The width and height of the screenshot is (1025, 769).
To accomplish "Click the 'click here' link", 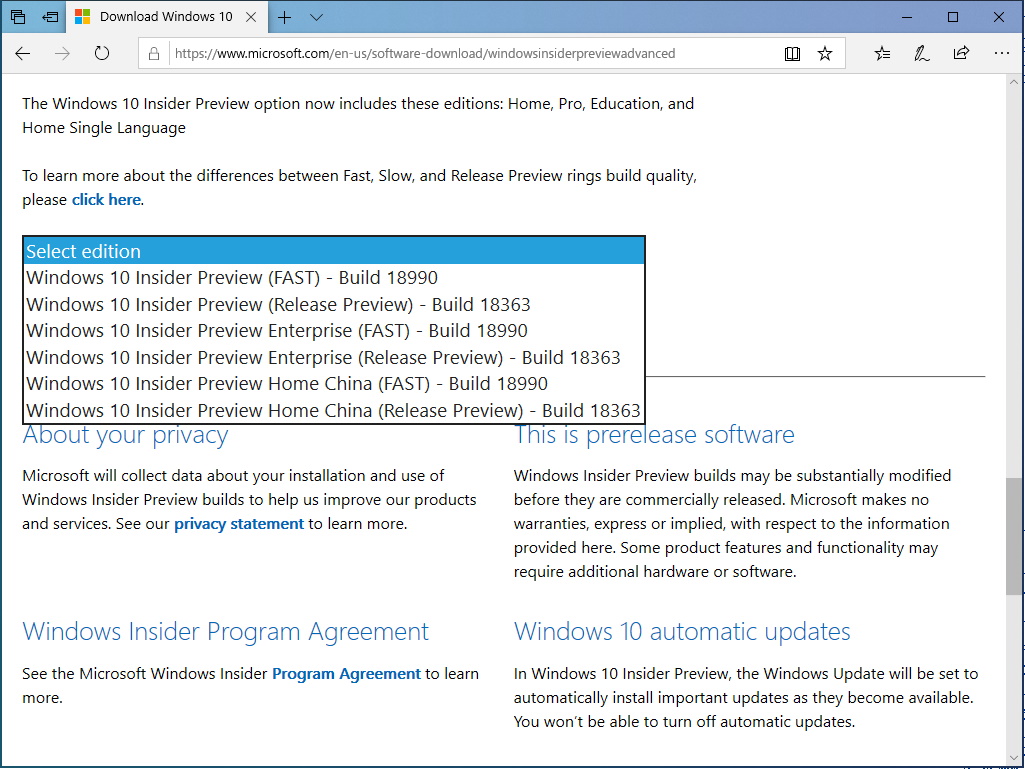I will (106, 199).
